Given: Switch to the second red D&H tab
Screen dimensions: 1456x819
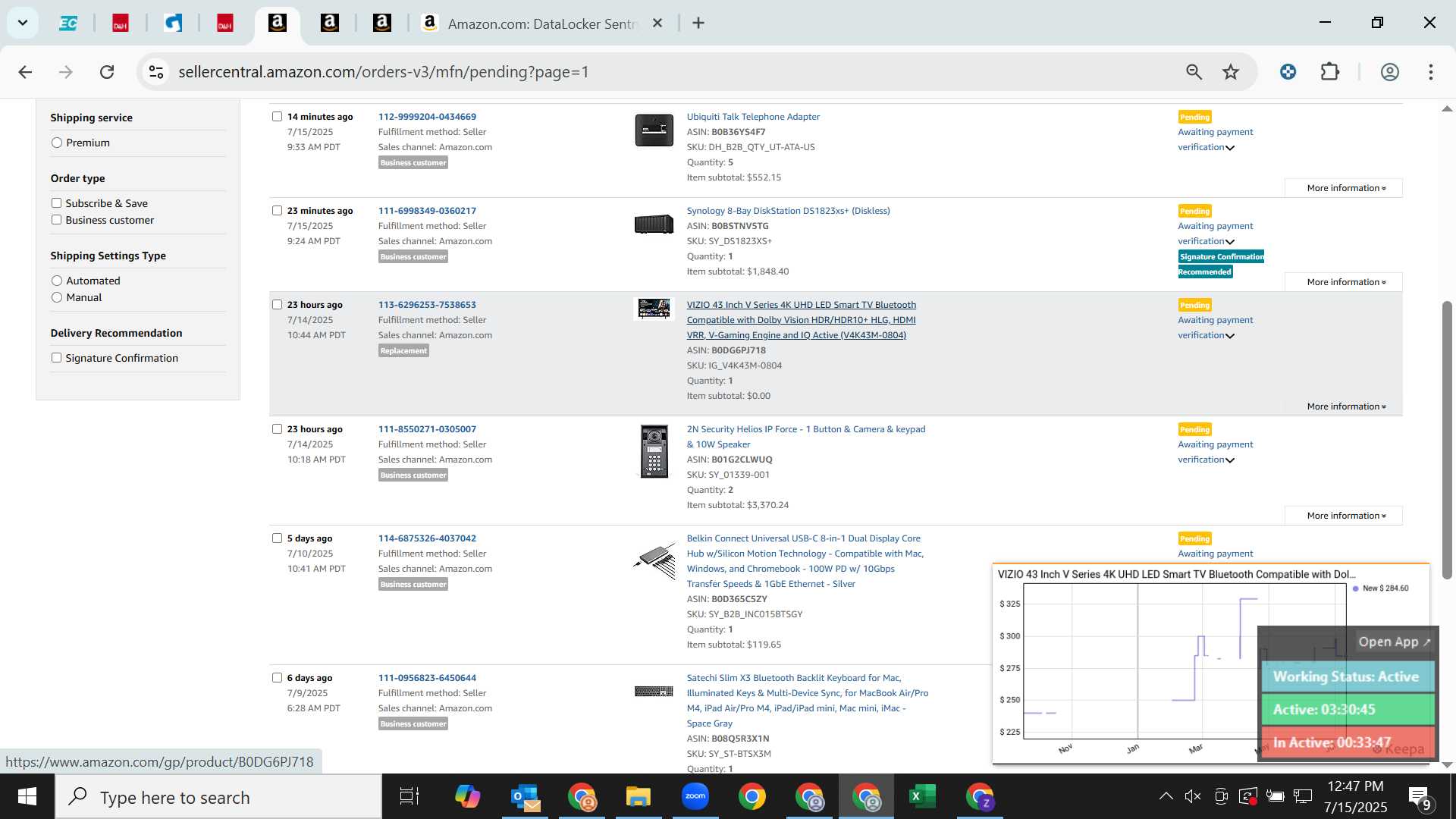Looking at the screenshot, I should 225,24.
